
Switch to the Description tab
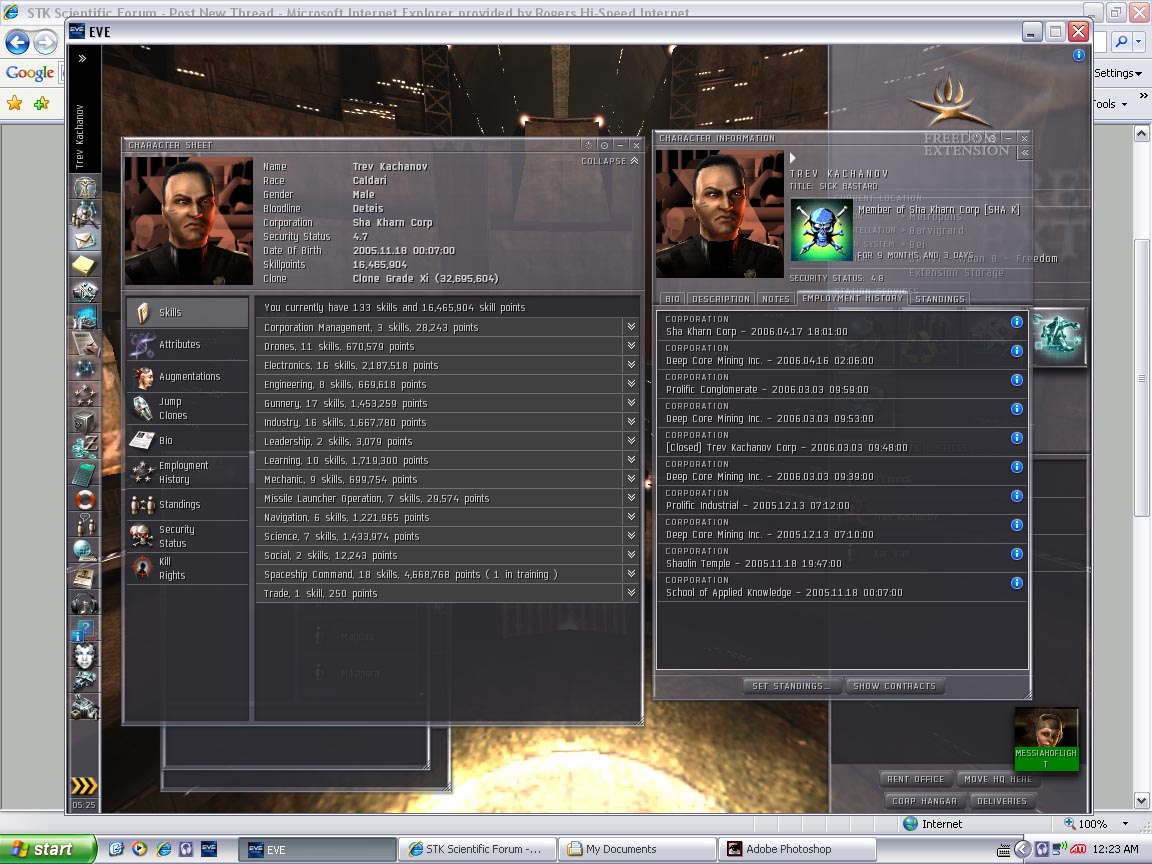click(721, 299)
